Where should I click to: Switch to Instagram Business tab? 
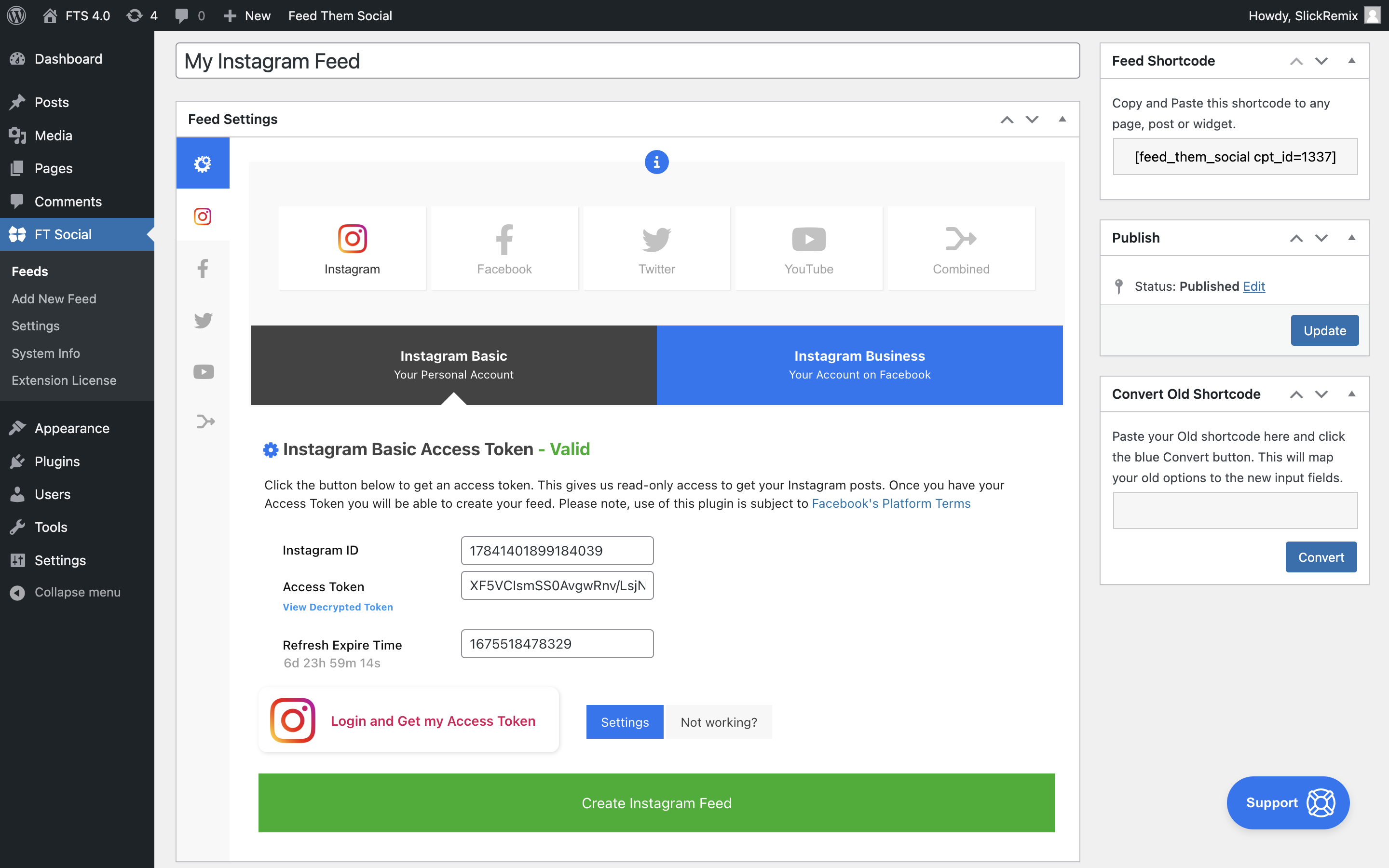(x=859, y=365)
